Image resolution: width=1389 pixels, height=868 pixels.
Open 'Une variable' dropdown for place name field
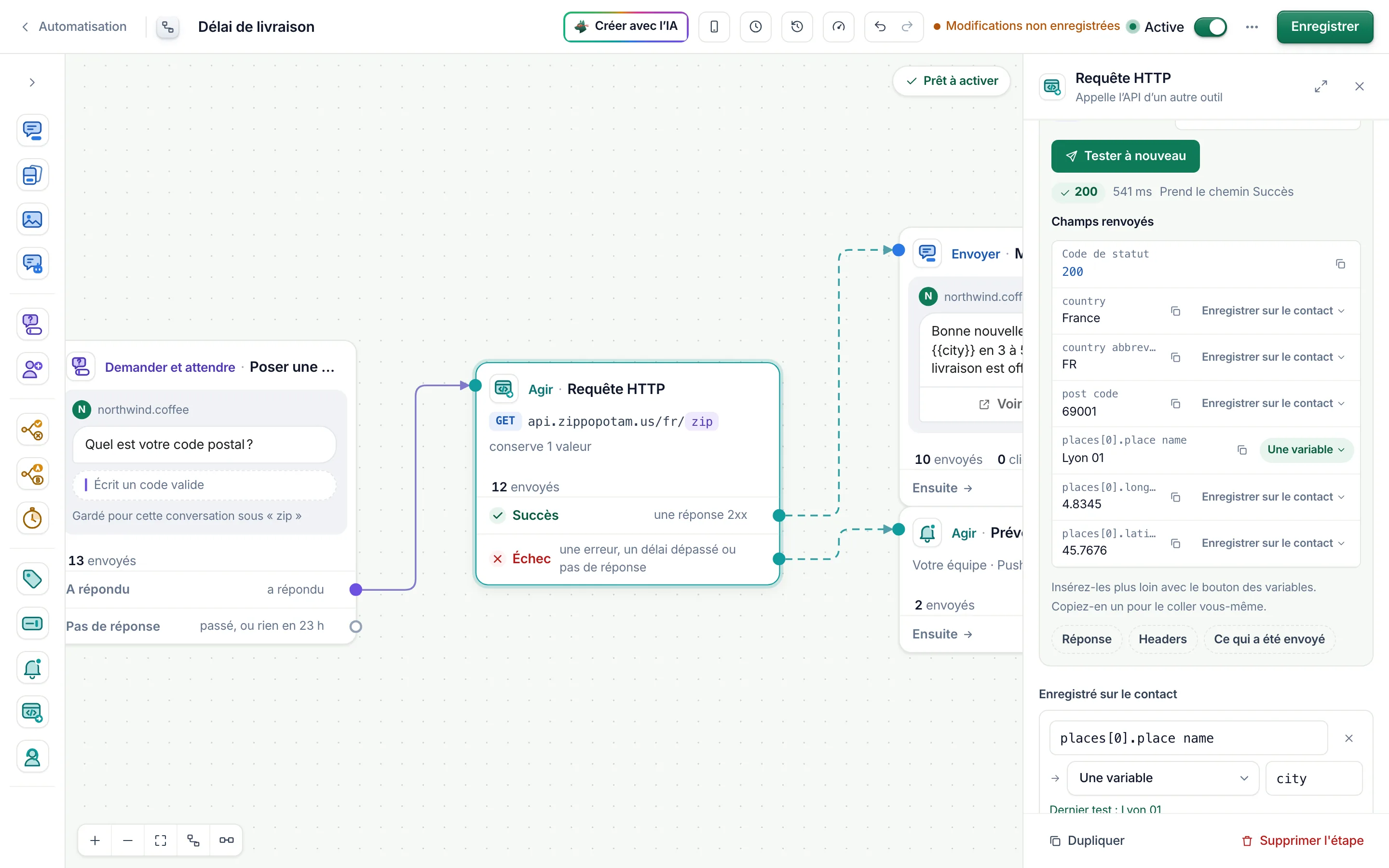pyautogui.click(x=1306, y=449)
